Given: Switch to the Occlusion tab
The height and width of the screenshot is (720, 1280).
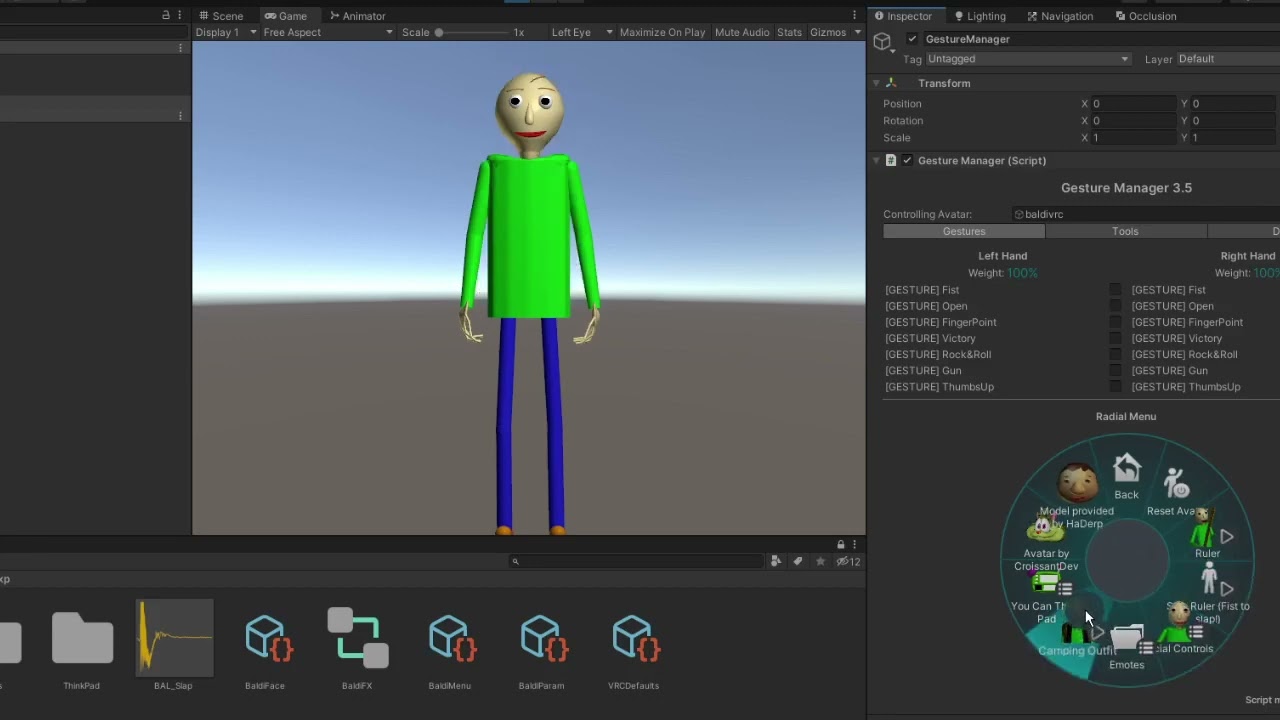Looking at the screenshot, I should pos(1146,16).
